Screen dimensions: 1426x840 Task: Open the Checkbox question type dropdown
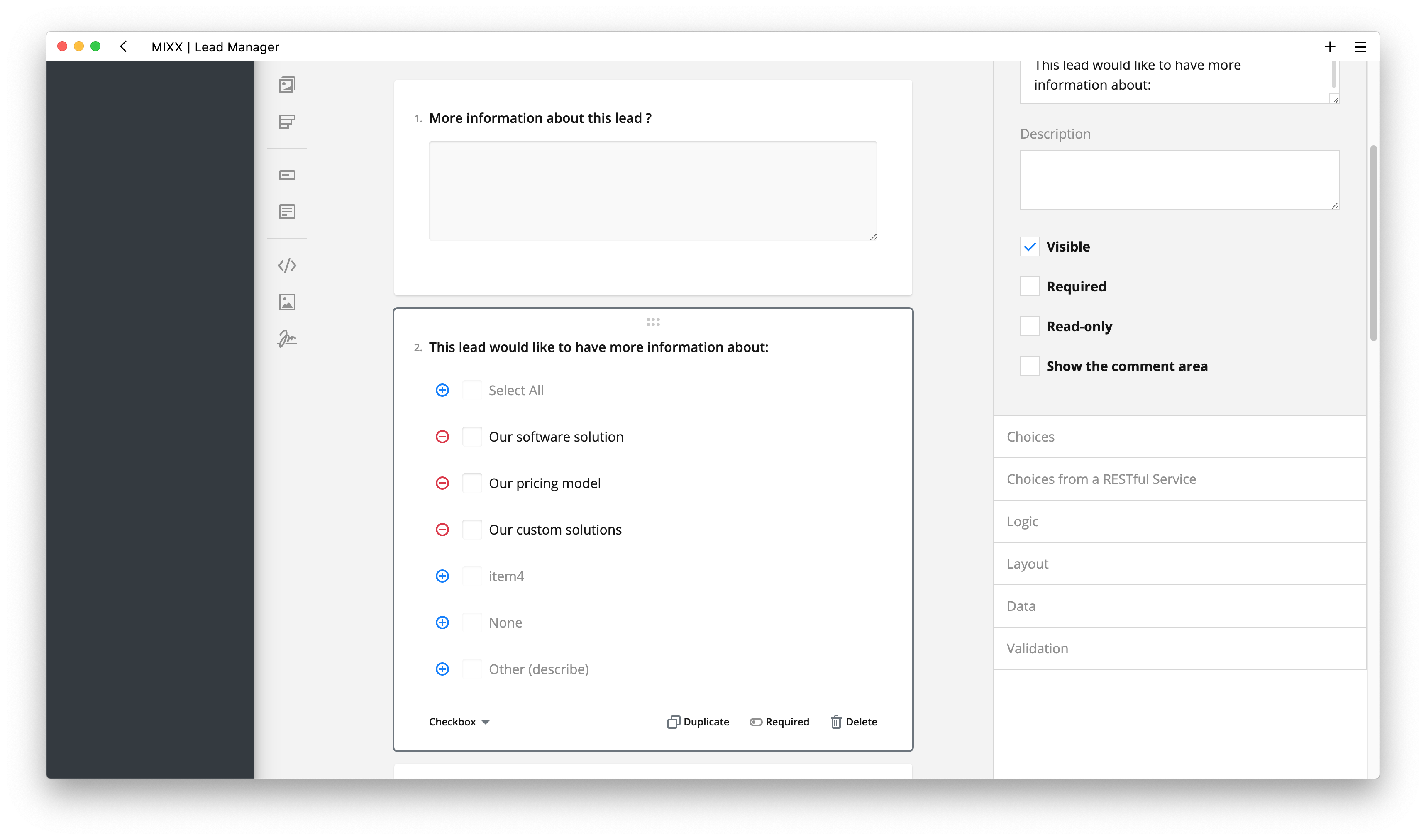(x=459, y=722)
